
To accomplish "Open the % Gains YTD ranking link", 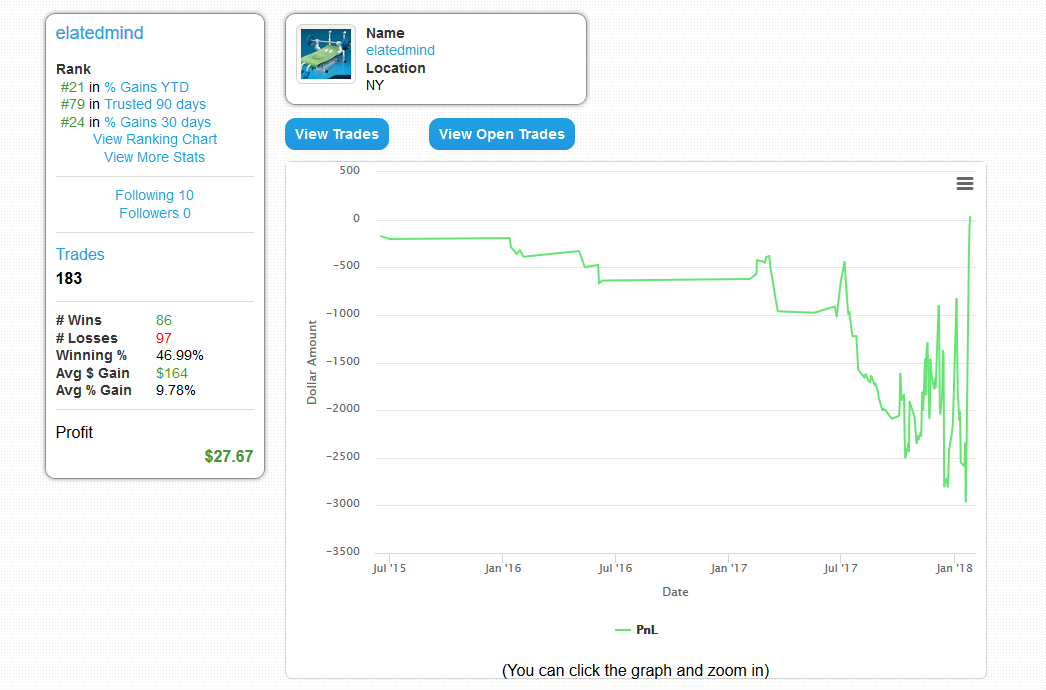I will pyautogui.click(x=146, y=87).
